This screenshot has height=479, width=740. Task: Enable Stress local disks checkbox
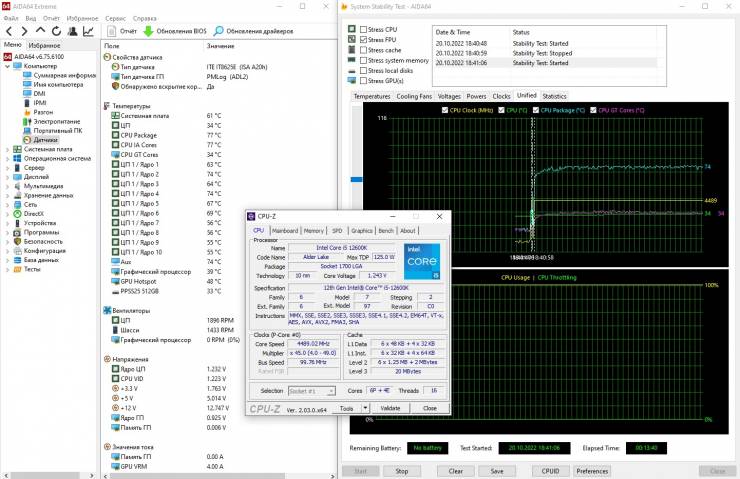(363, 70)
